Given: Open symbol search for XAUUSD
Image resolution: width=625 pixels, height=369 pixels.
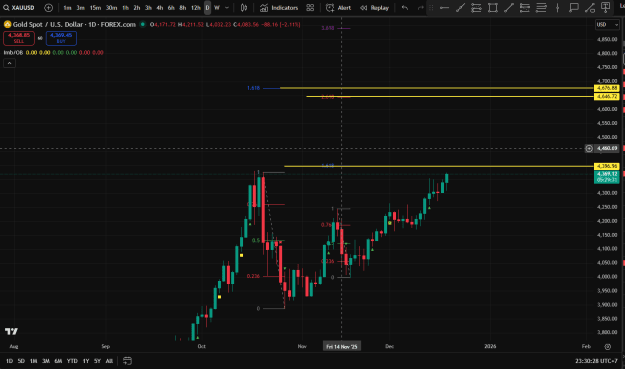Looking at the screenshot, I should tap(19, 8).
